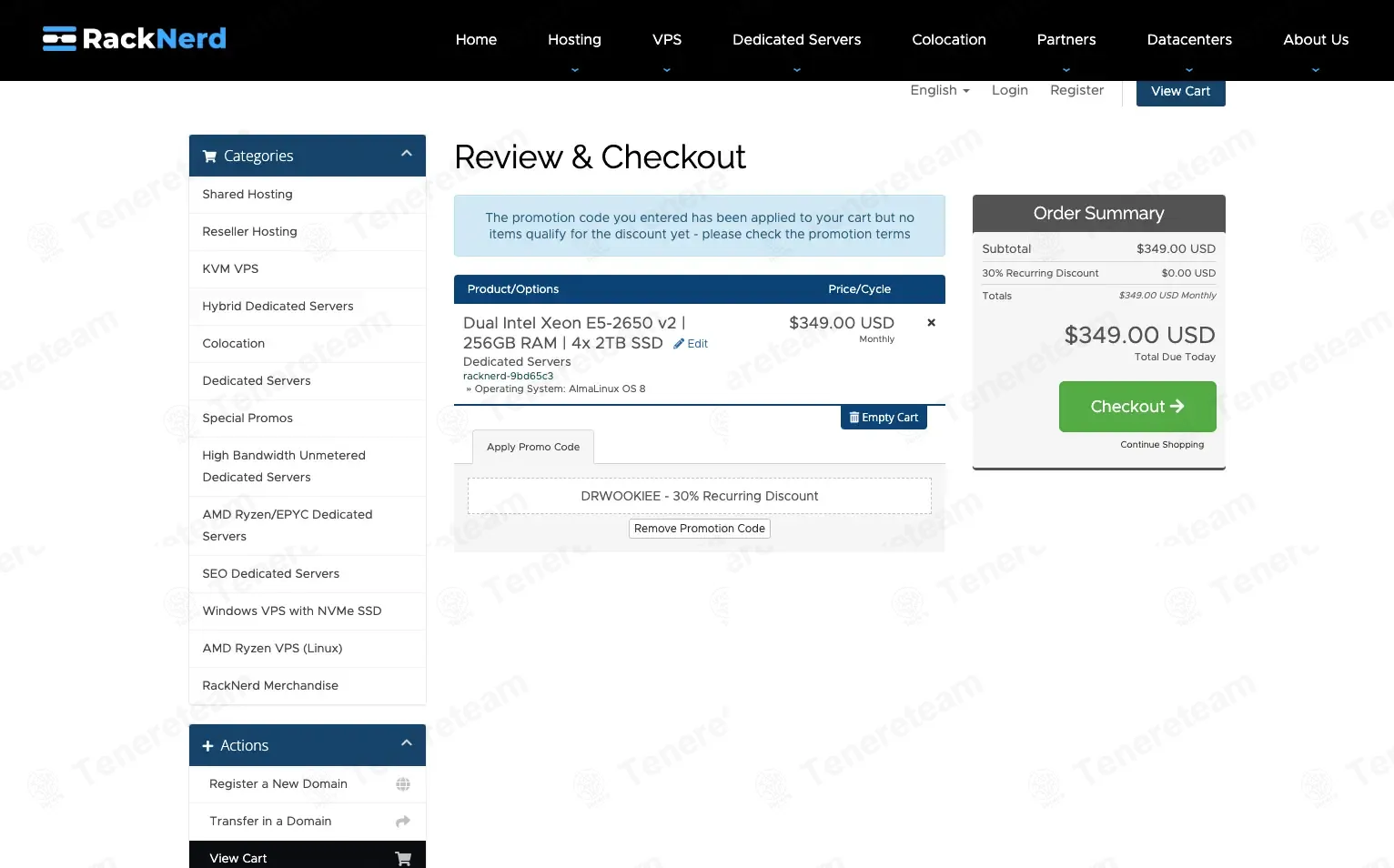
Task: Click the $349.00 USD Total Due Today amount
Action: (1139, 335)
